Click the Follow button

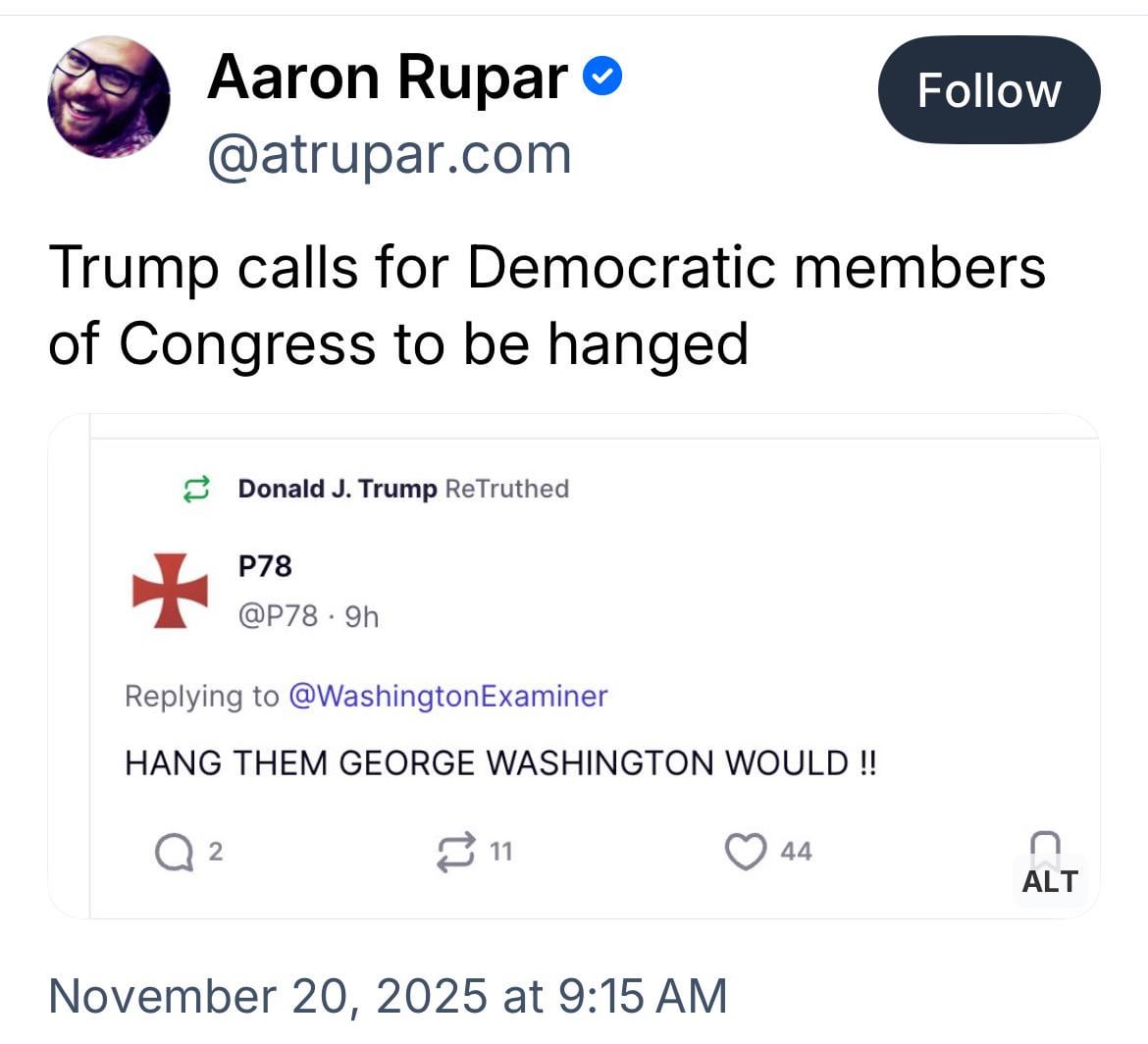(x=988, y=90)
